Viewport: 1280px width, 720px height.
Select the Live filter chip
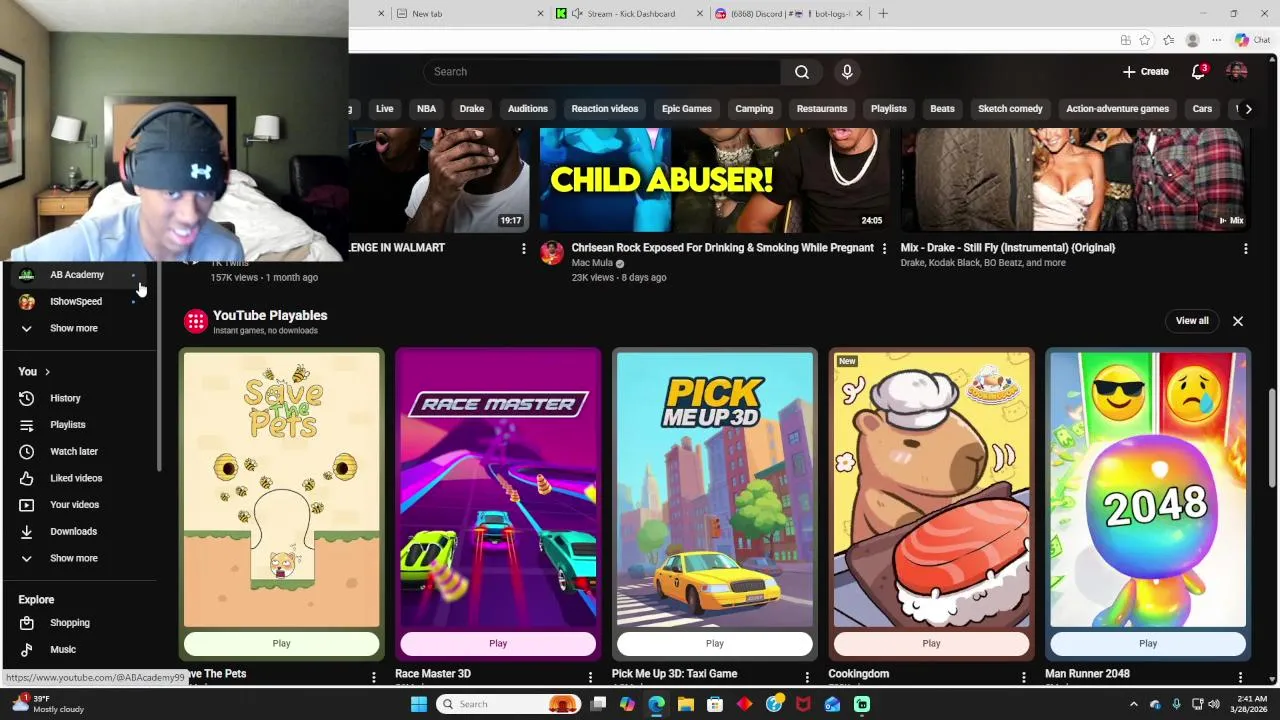click(x=384, y=109)
